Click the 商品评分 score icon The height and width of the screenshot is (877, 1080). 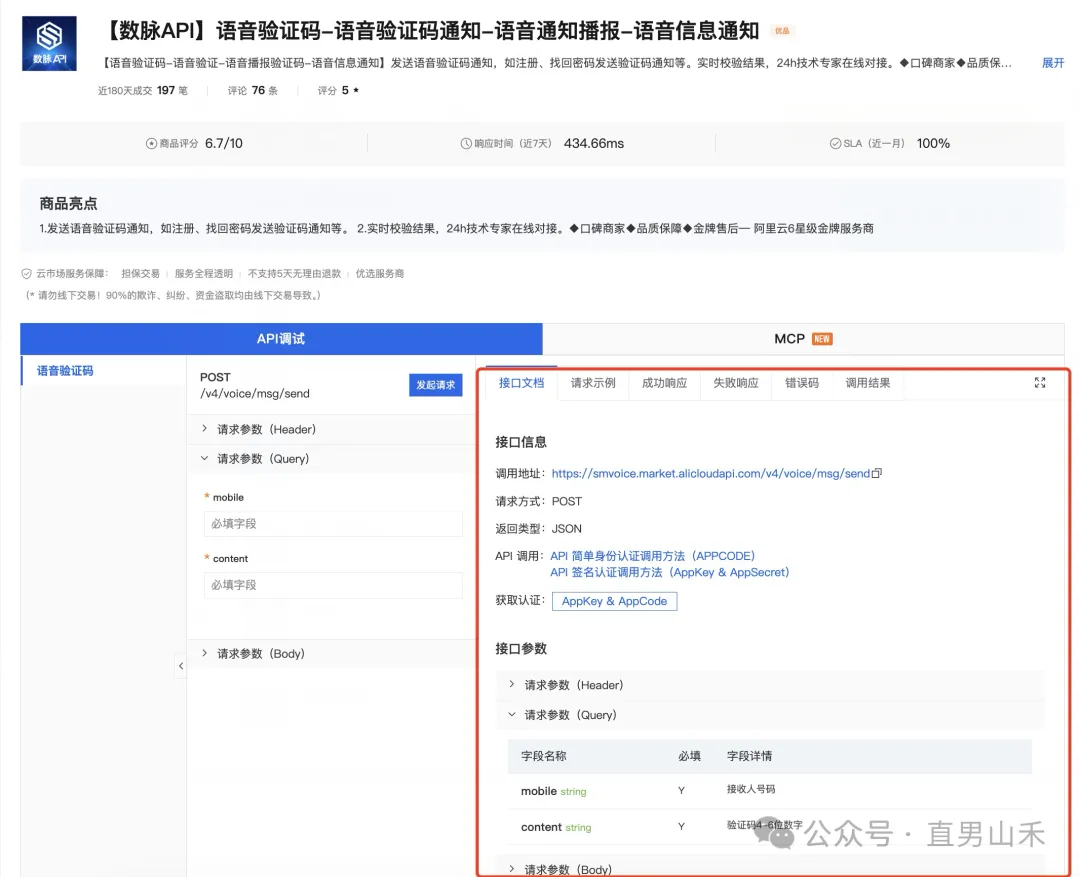pyautogui.click(x=152, y=143)
